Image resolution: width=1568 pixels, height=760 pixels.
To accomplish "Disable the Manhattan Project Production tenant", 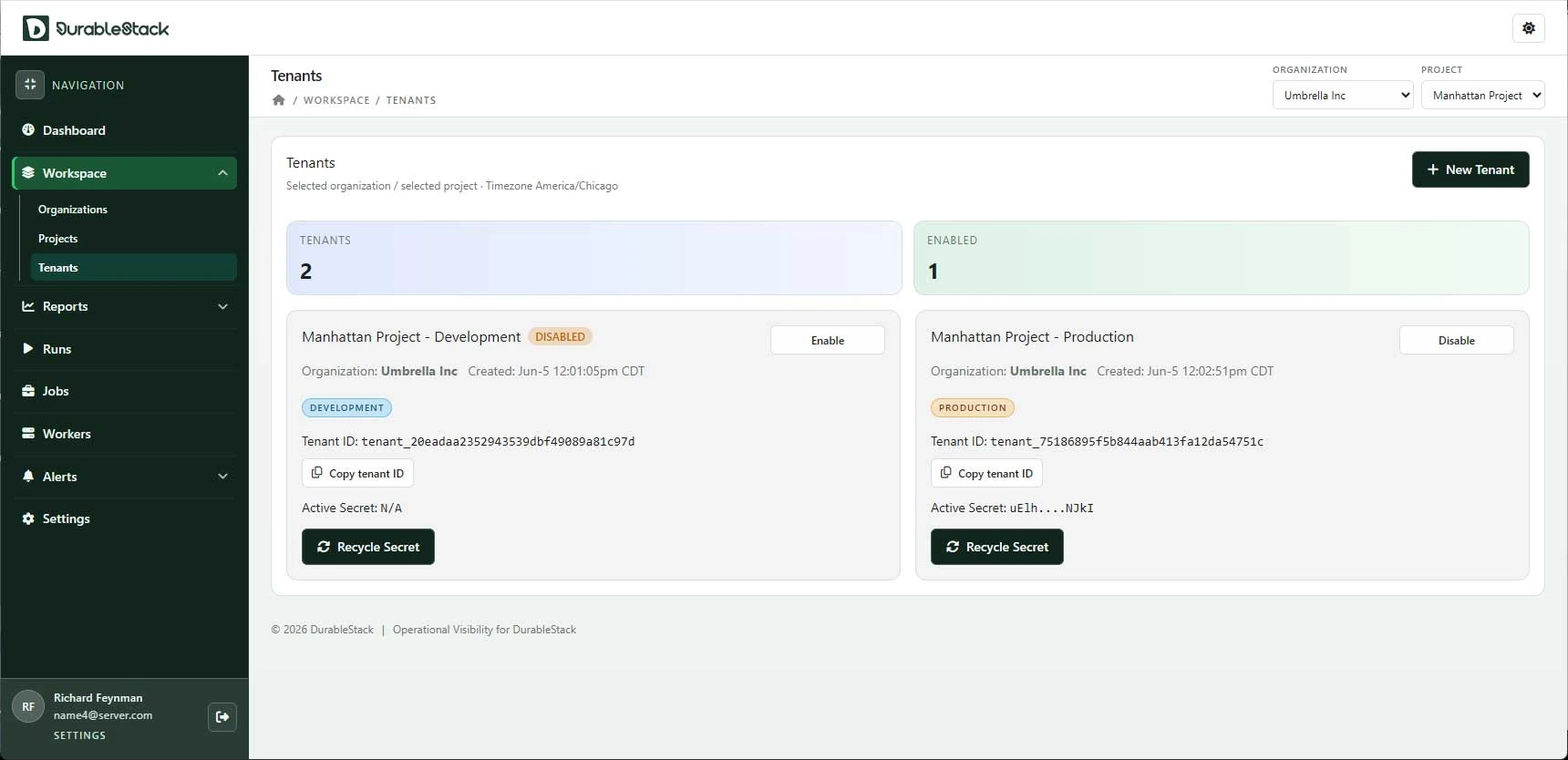I will [x=1457, y=340].
